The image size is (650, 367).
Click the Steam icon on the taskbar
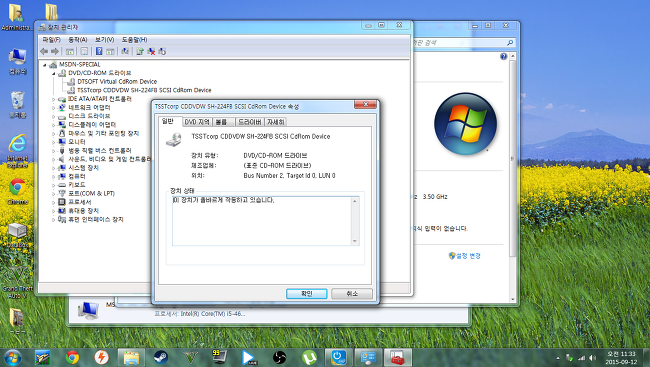(161, 357)
